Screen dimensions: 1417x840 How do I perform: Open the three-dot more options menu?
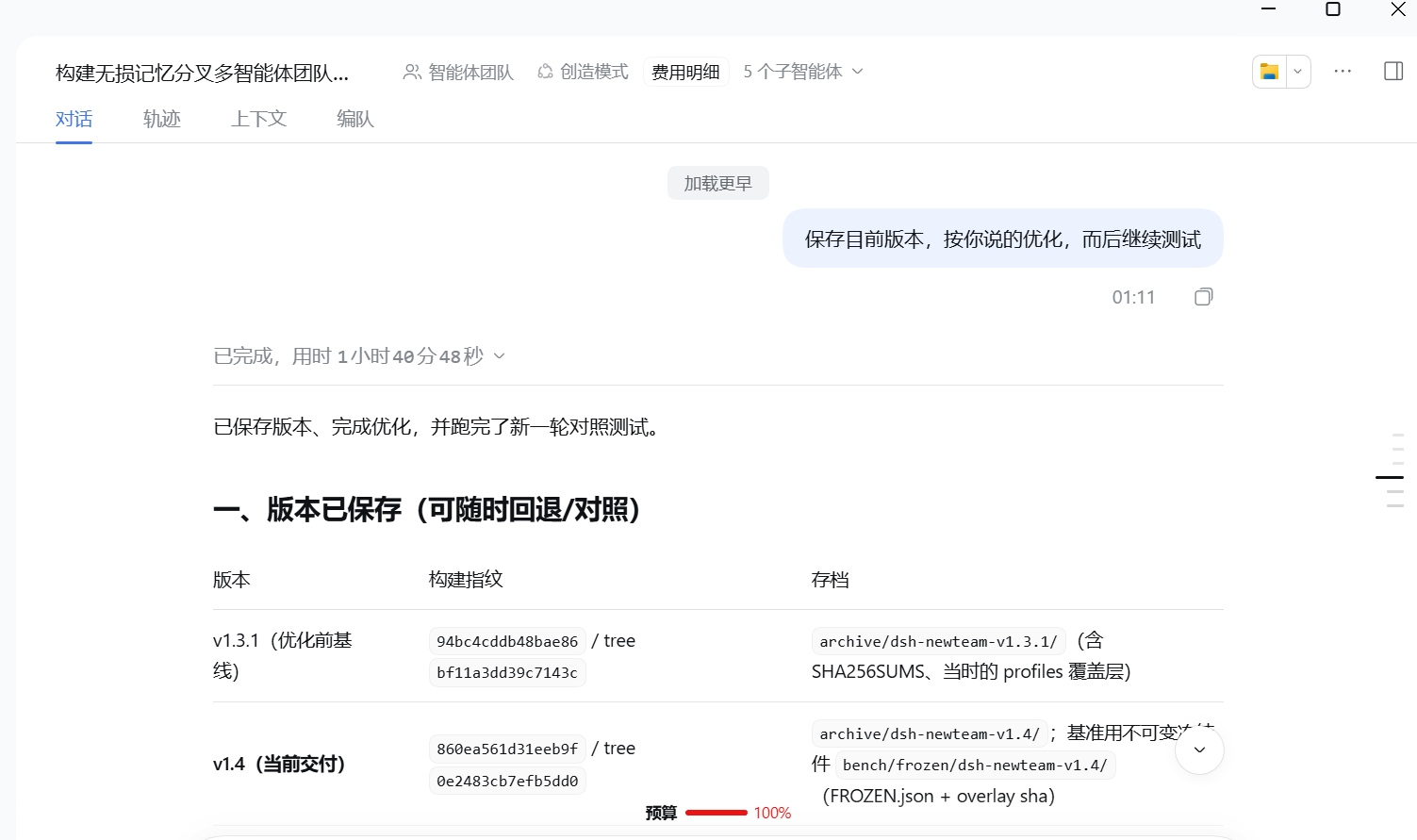point(1343,72)
